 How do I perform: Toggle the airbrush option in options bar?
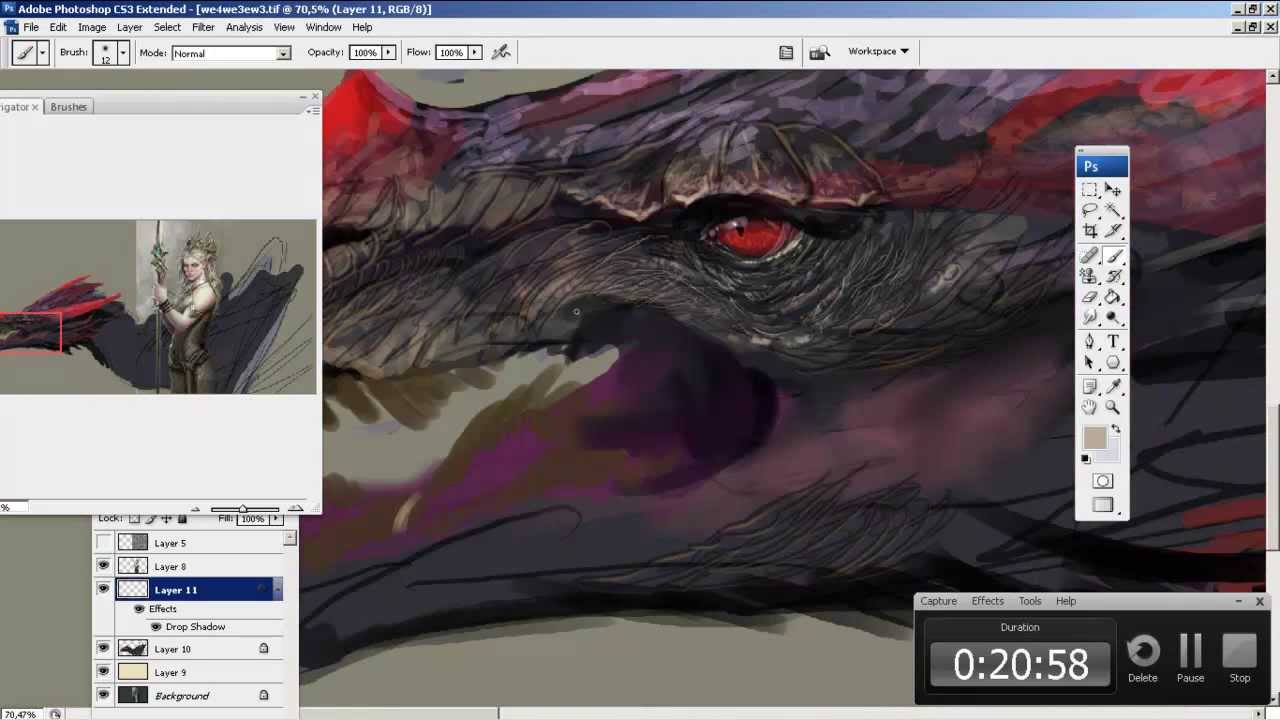pyautogui.click(x=501, y=52)
